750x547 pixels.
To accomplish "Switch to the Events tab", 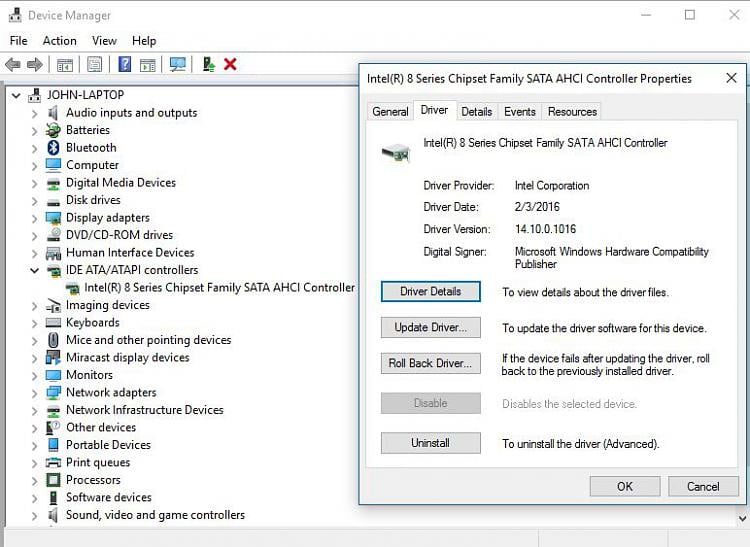I will click(x=520, y=111).
